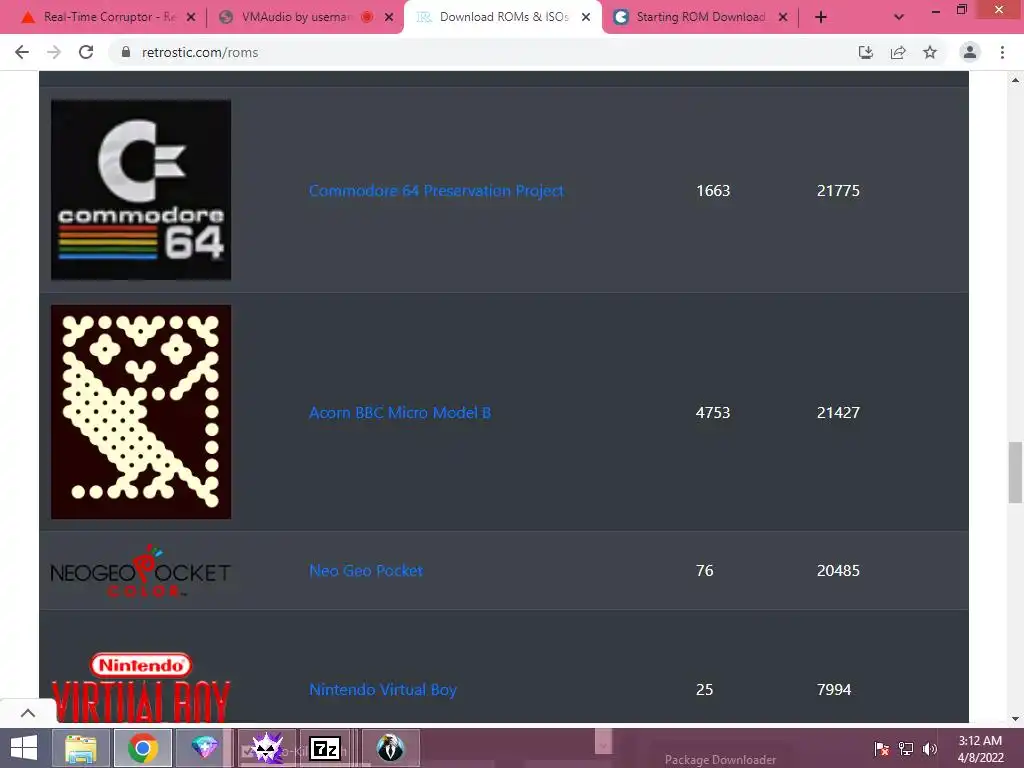
Task: Expand the downloads shelf chevron
Action: click(28, 713)
